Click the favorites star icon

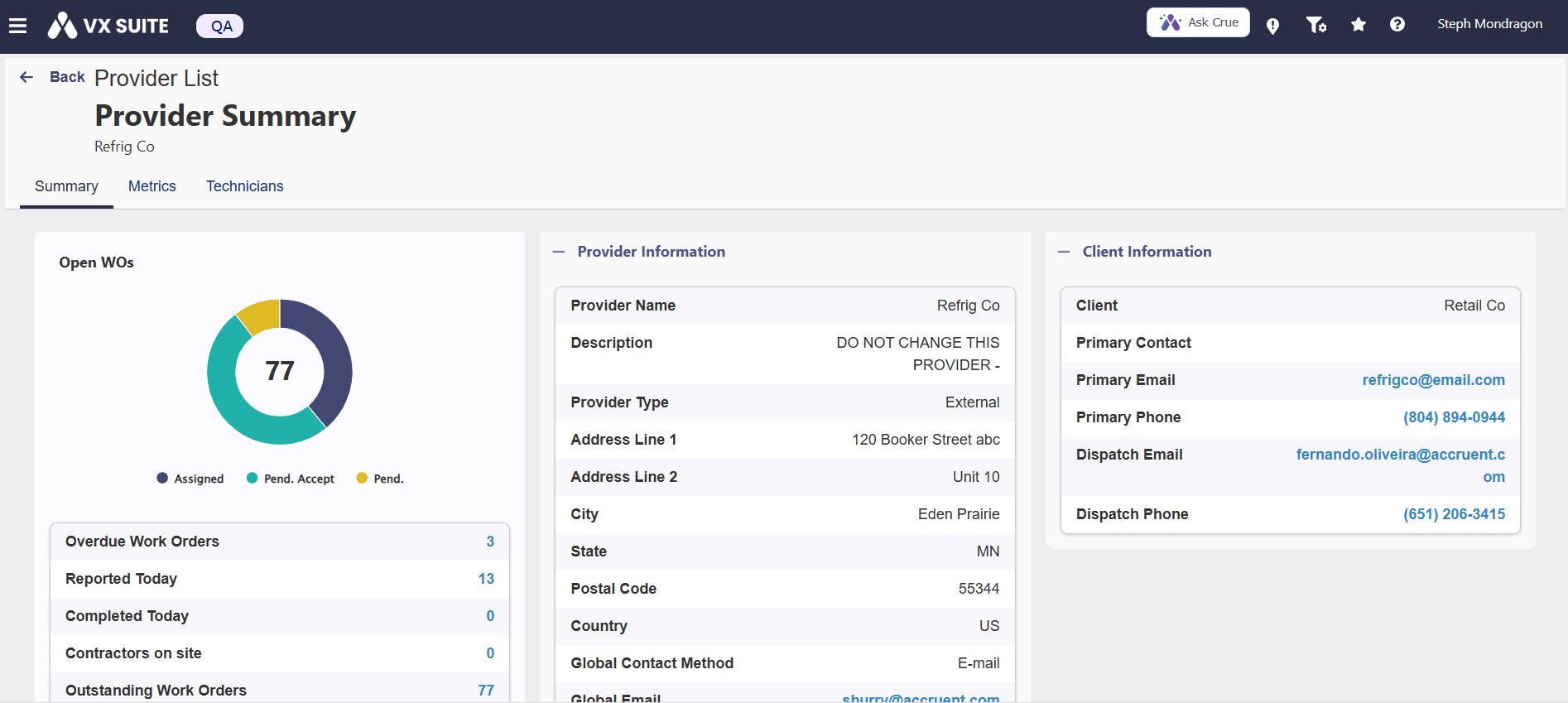pos(1358,24)
